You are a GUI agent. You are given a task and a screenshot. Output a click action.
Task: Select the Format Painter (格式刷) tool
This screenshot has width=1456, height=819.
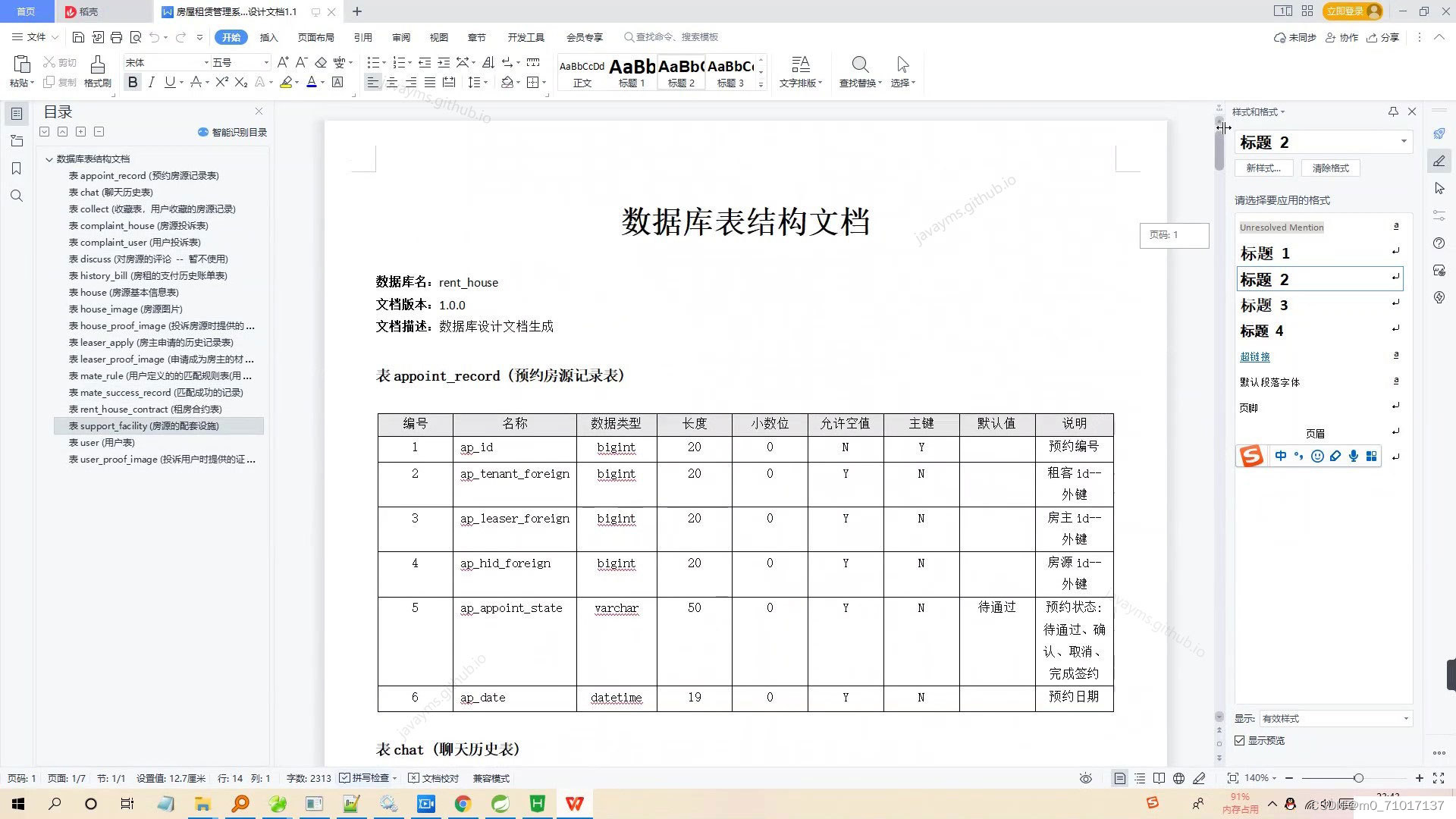(97, 72)
